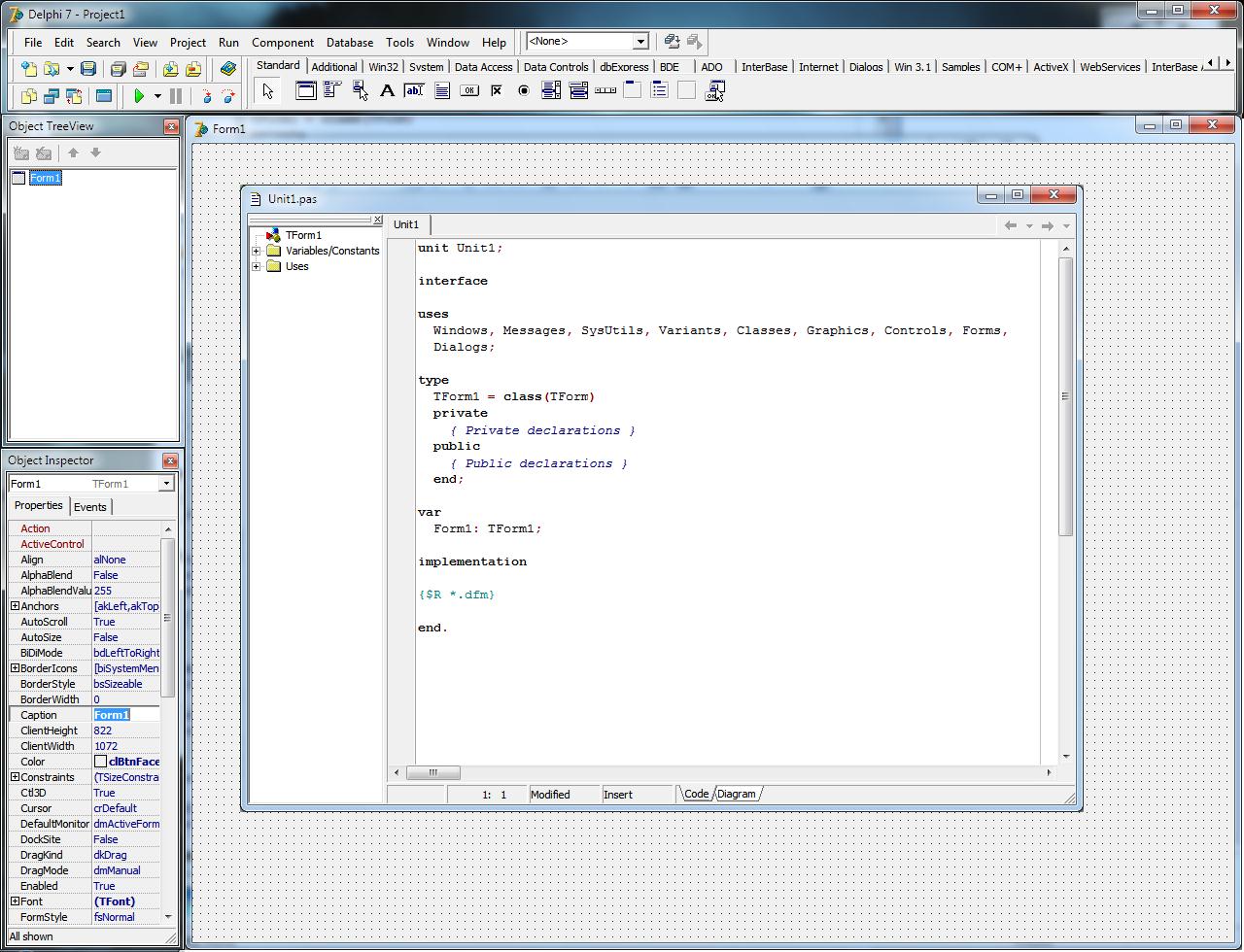Click the clBtnFace color swatch
Viewport: 1244px width, 952px height.
click(100, 762)
